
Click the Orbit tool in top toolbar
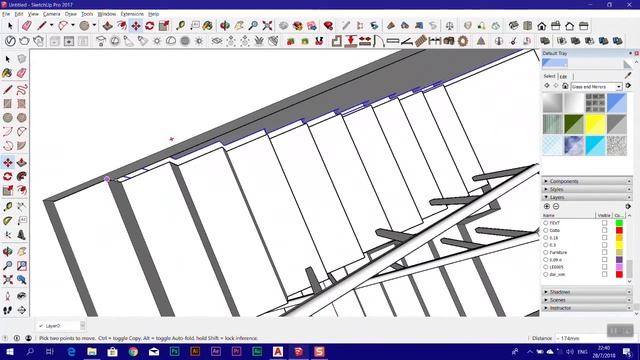click(224, 26)
